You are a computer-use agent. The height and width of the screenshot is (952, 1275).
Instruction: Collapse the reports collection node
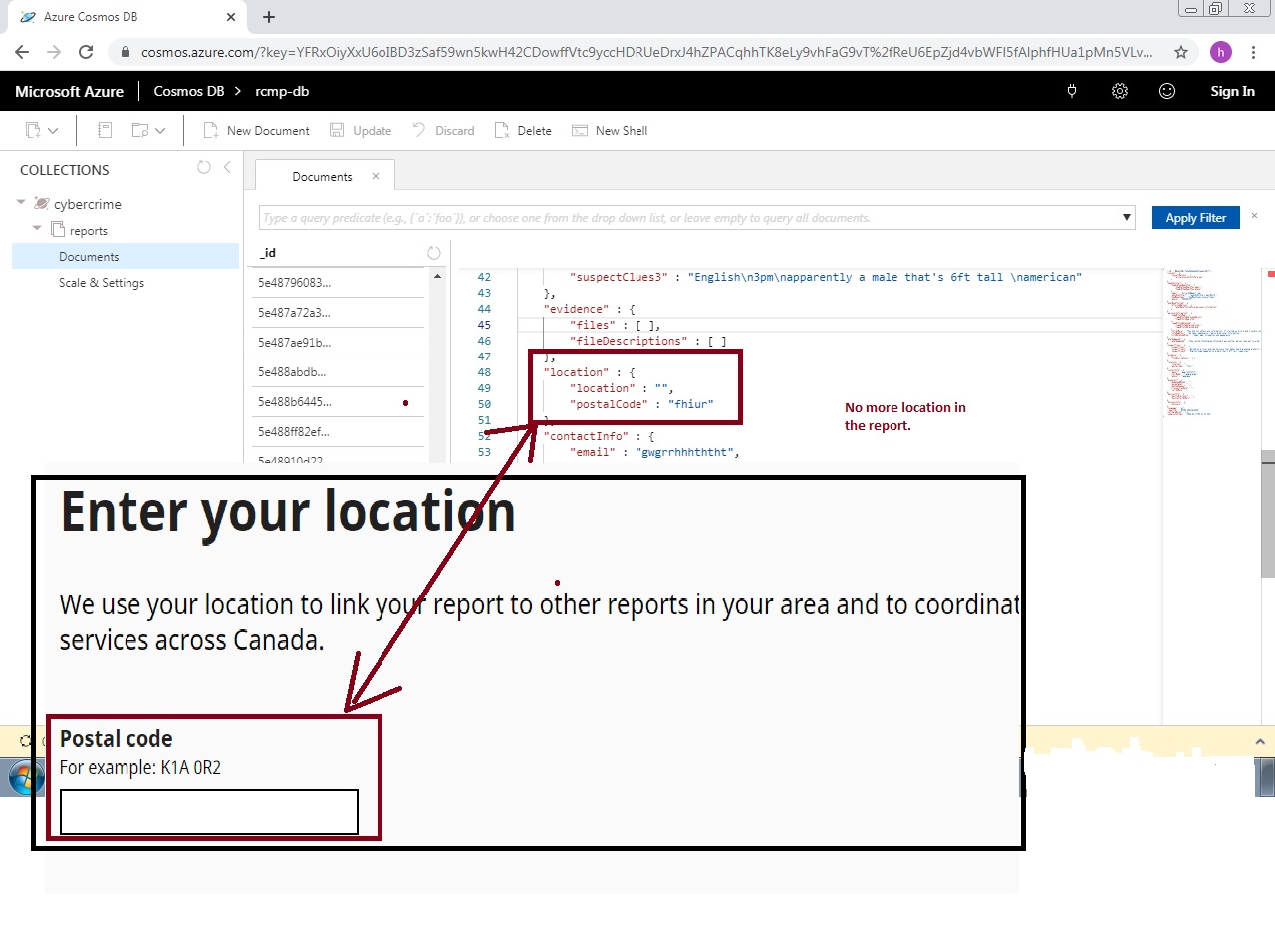click(x=37, y=228)
